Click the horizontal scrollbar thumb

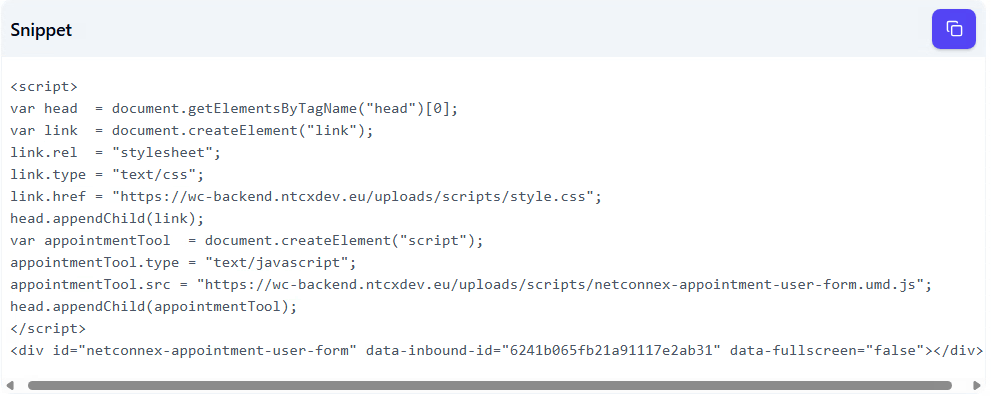coord(490,385)
